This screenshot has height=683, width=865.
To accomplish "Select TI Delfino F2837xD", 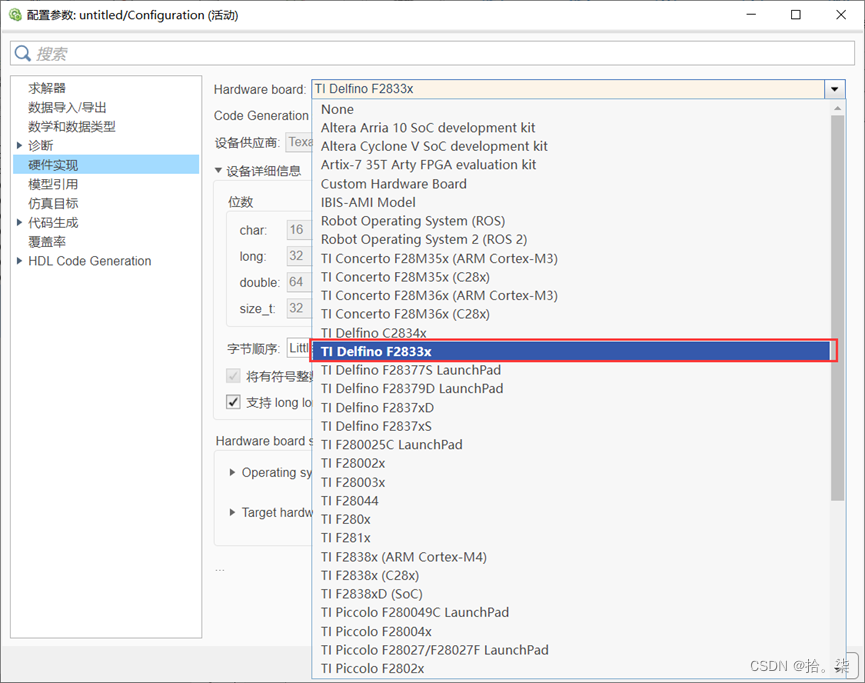I will [x=572, y=407].
